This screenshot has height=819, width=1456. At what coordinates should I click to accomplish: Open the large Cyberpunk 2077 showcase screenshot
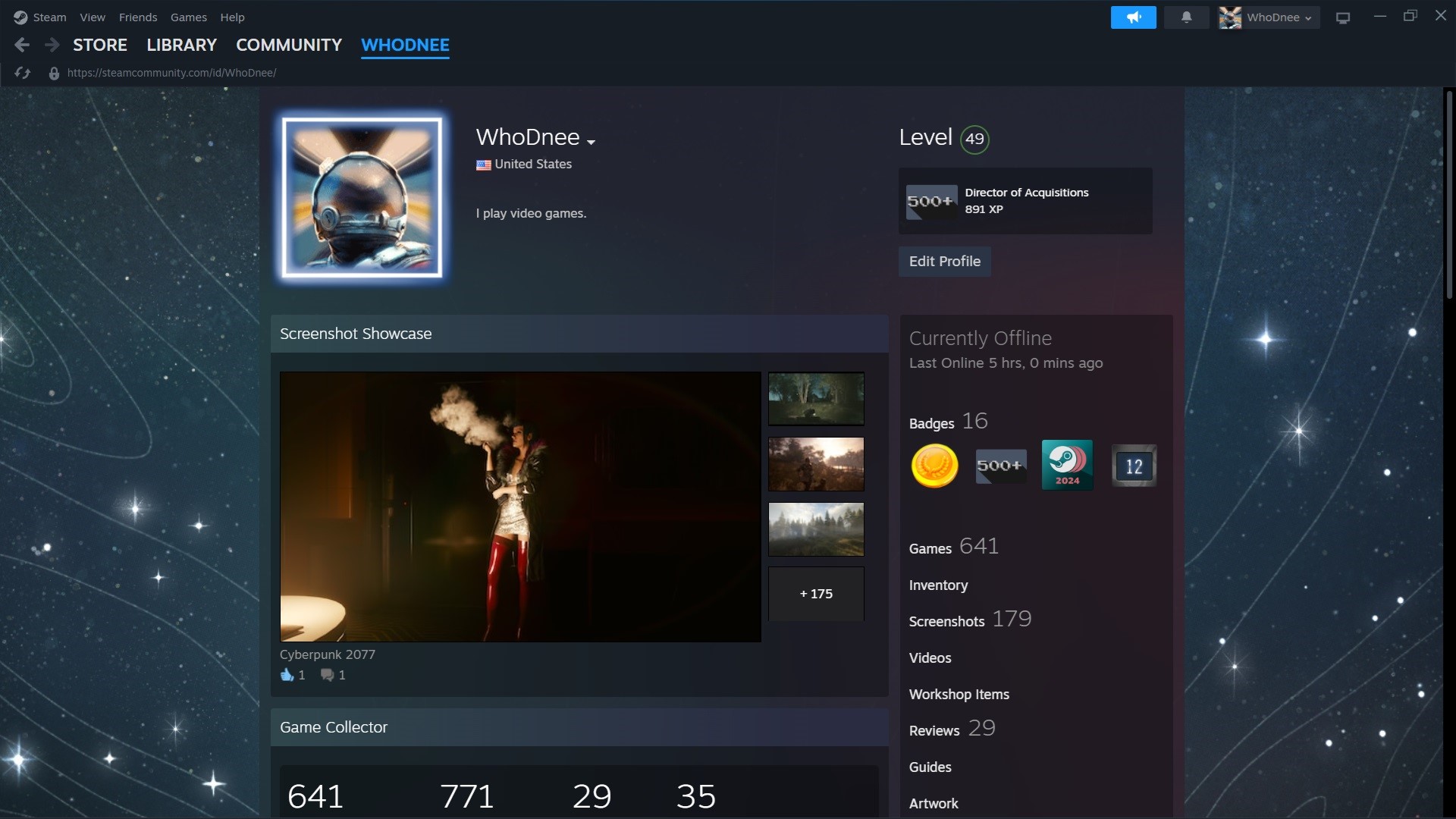coord(520,507)
